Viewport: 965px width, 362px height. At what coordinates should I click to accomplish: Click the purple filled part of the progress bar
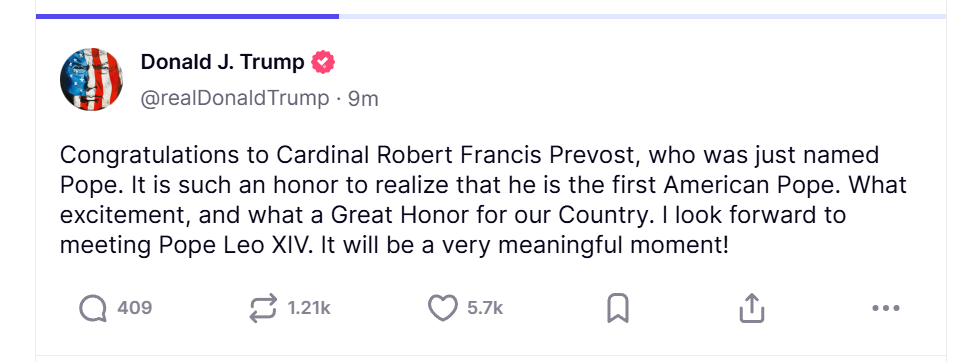pyautogui.click(x=187, y=16)
